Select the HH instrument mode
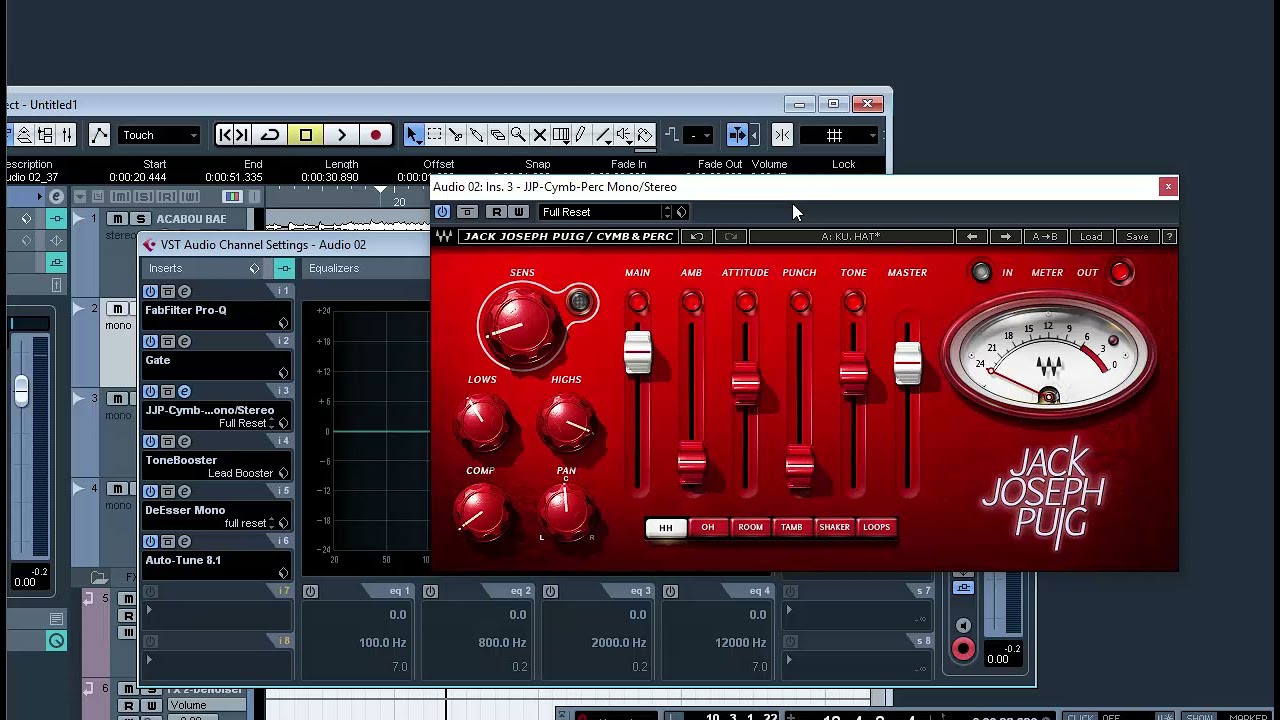This screenshot has height=720, width=1280. (665, 527)
